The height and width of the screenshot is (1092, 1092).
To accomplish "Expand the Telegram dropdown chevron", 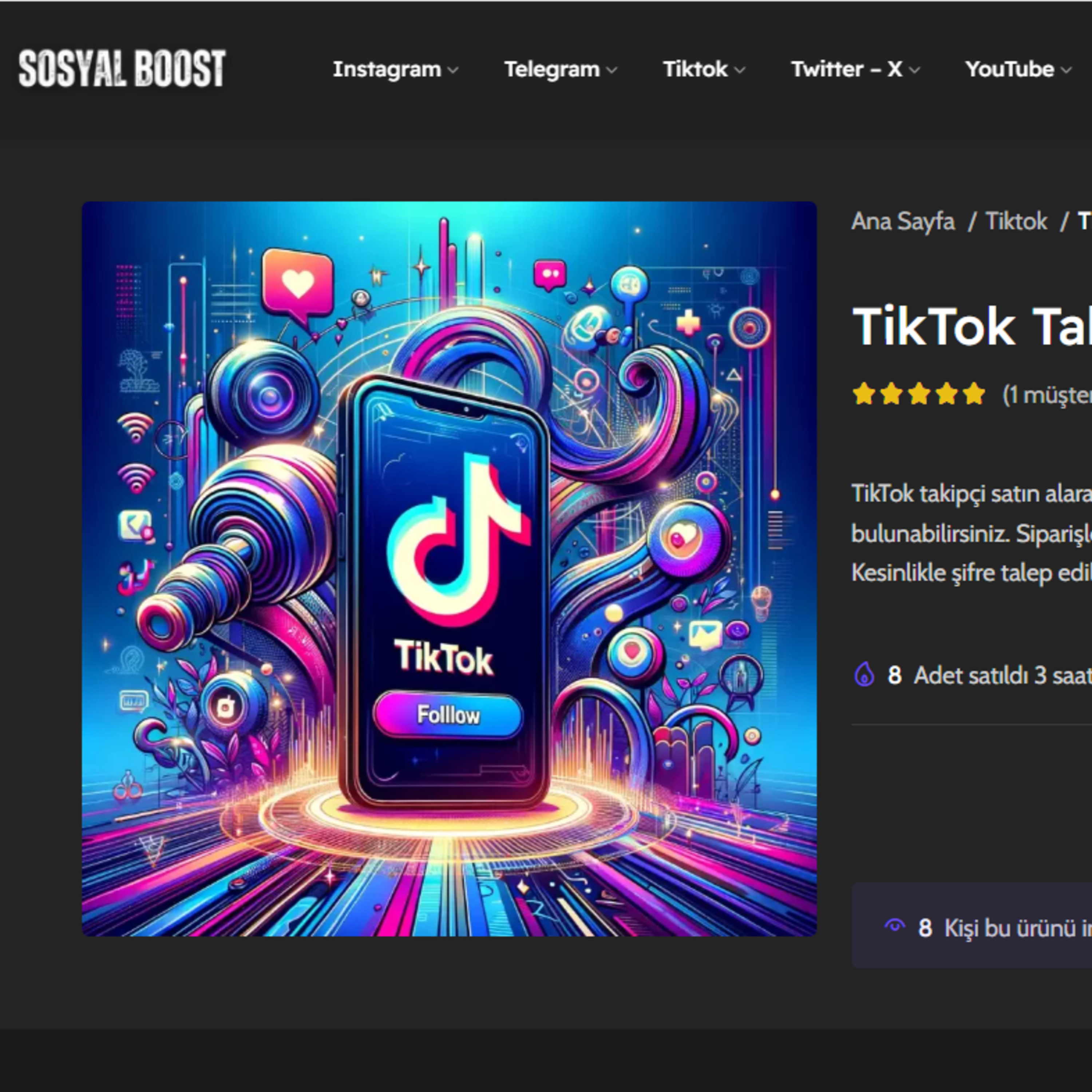I will (612, 71).
